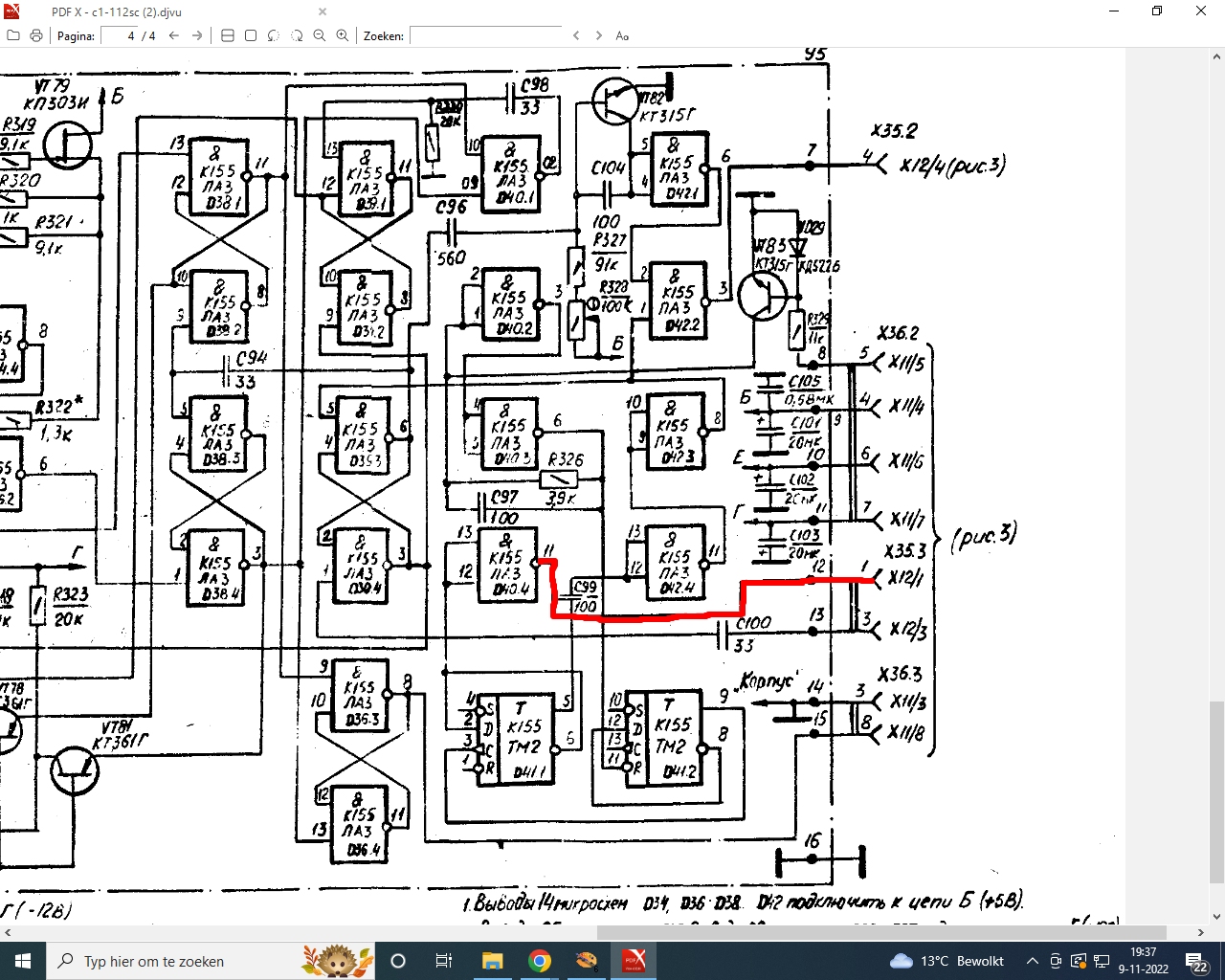Click the Zoeken search field
This screenshot has width=1225, height=980.
[485, 35]
